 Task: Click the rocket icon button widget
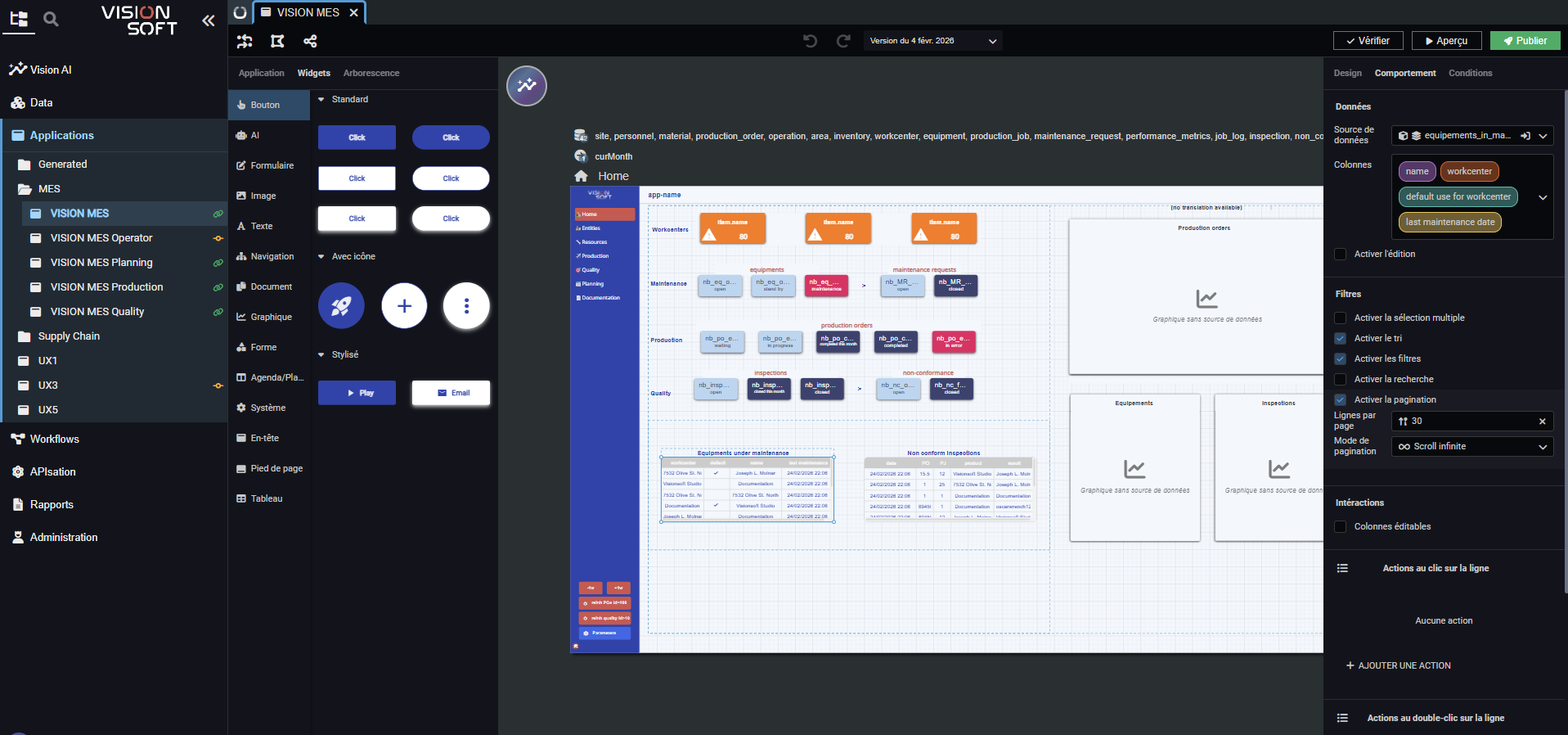point(341,306)
